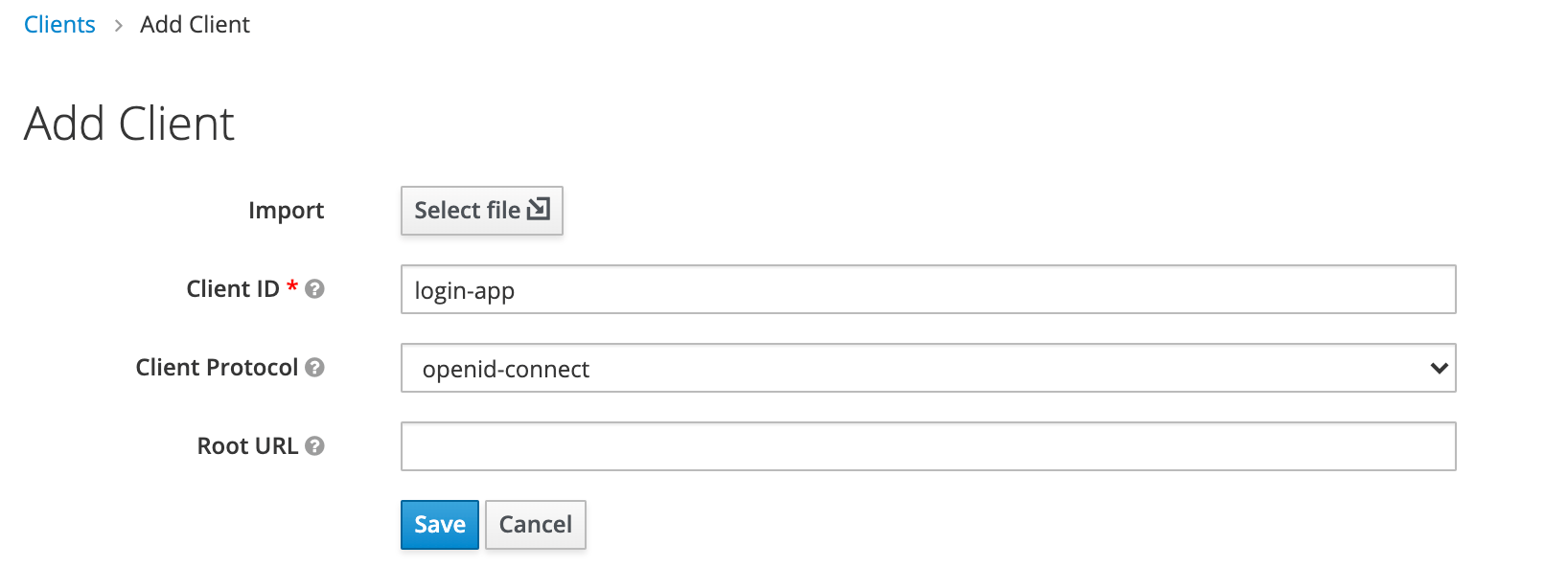Save the new client
Screen dimensions: 1568x567
point(439,525)
